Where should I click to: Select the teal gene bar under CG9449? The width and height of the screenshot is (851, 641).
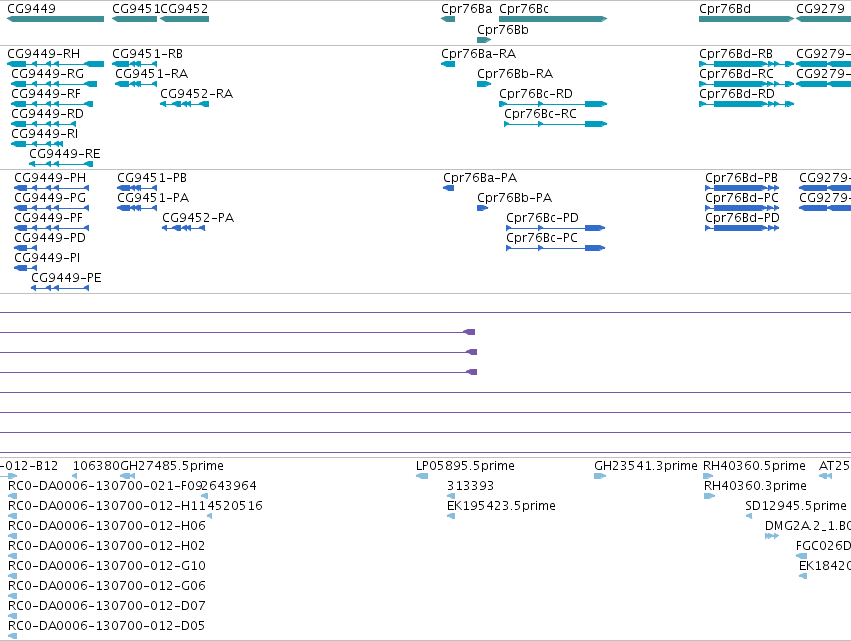55,19
